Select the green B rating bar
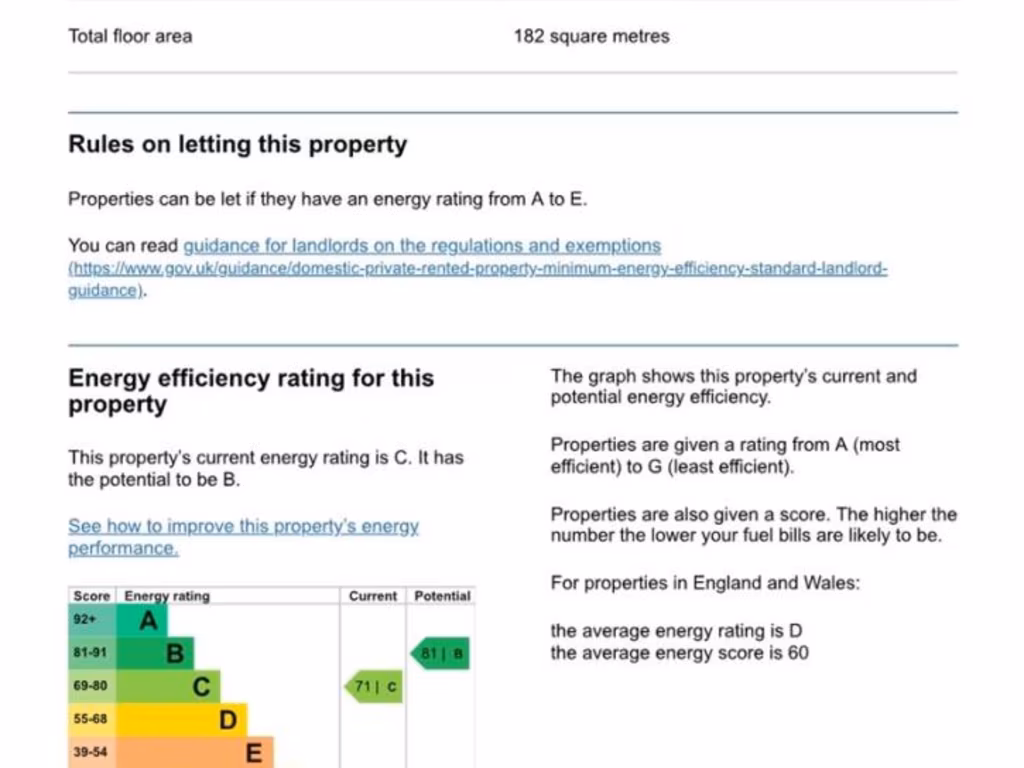Screen dimensions: 1024x768 [156, 654]
